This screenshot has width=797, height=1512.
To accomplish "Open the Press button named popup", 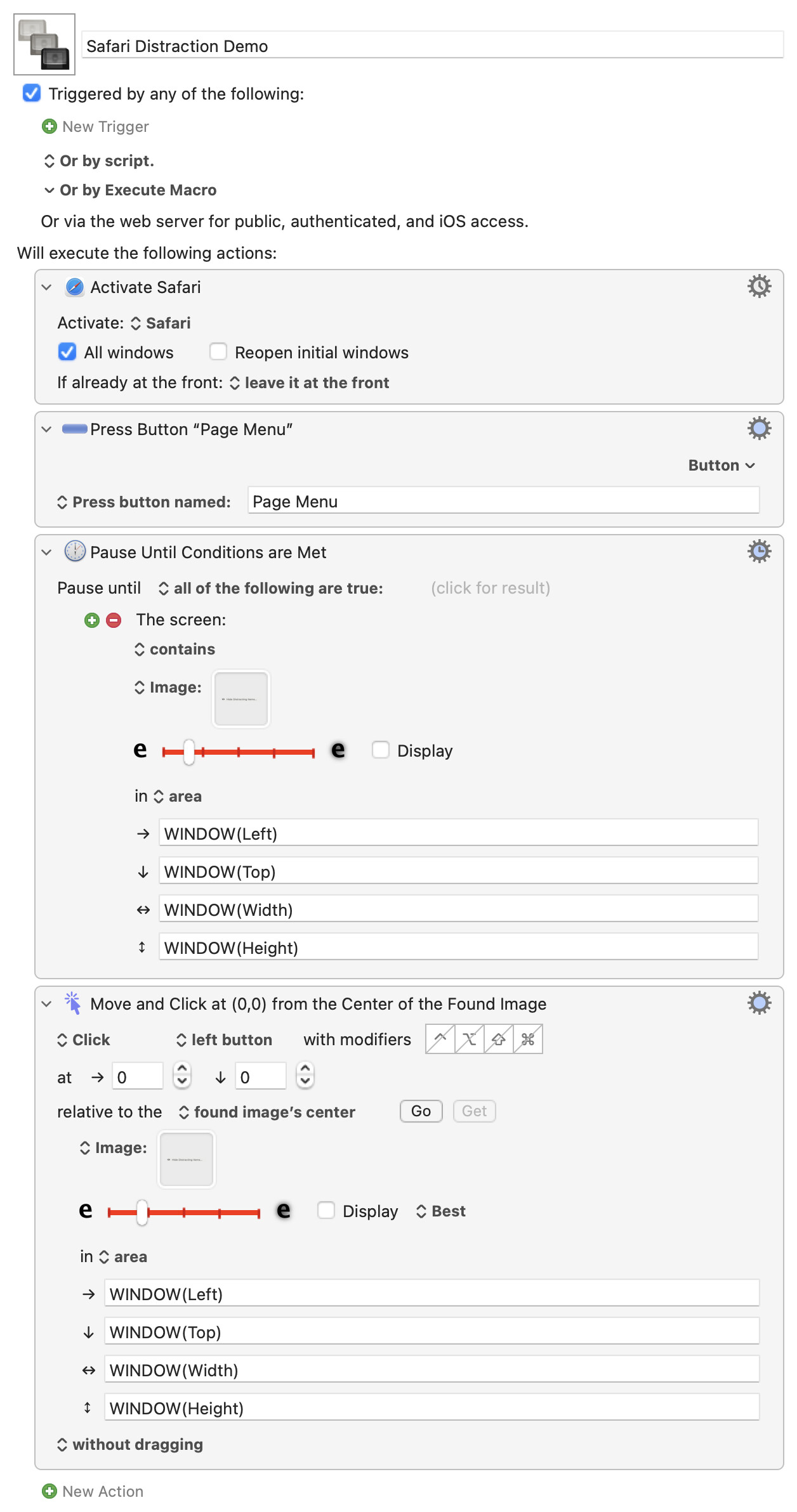I will click(143, 502).
